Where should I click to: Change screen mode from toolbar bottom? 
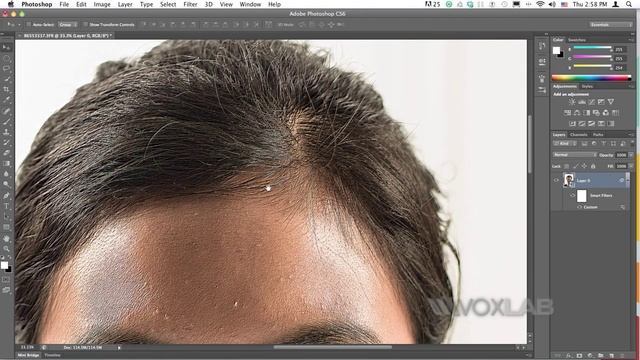[x=6, y=290]
